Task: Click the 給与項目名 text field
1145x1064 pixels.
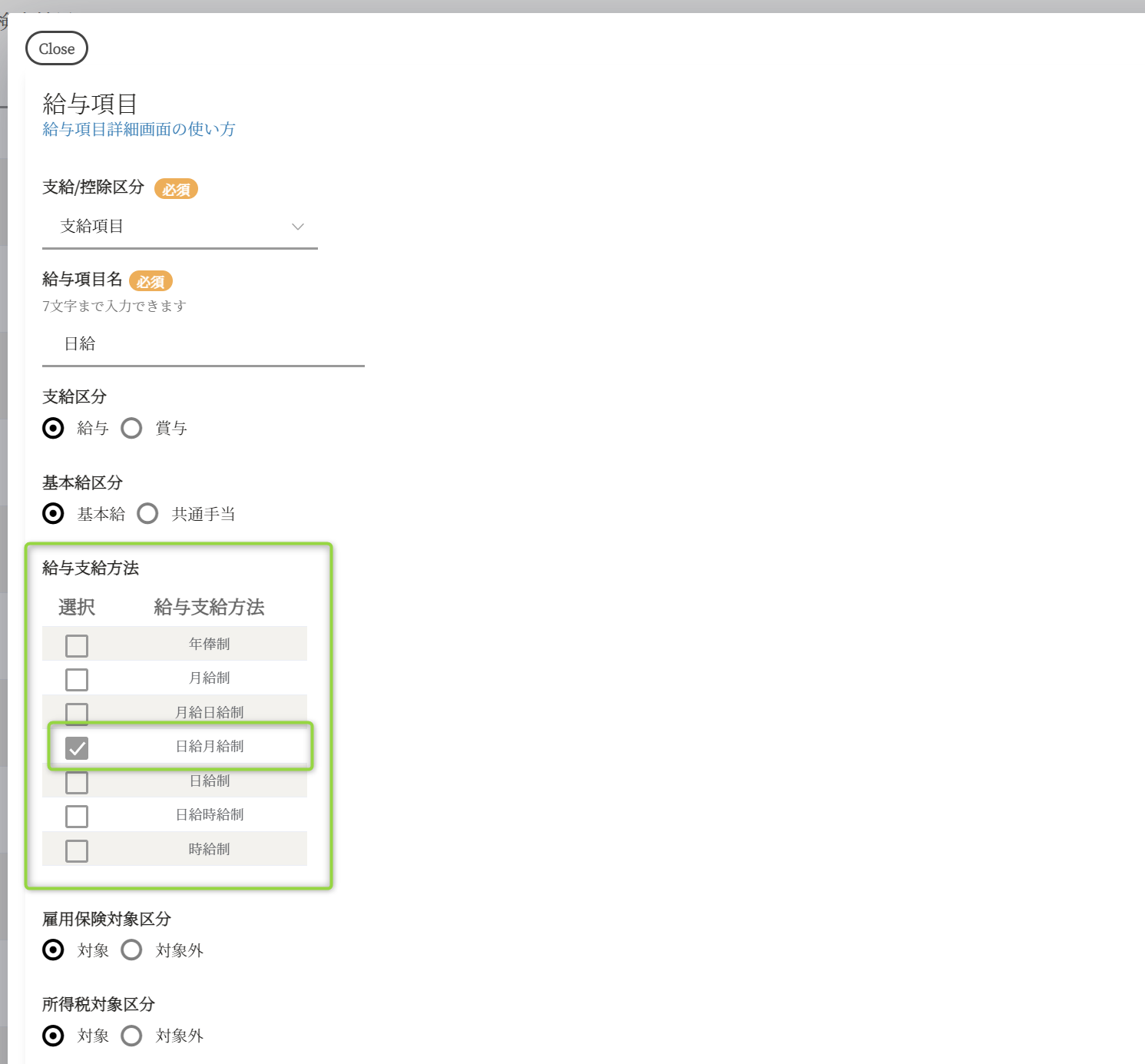Action: (x=203, y=344)
